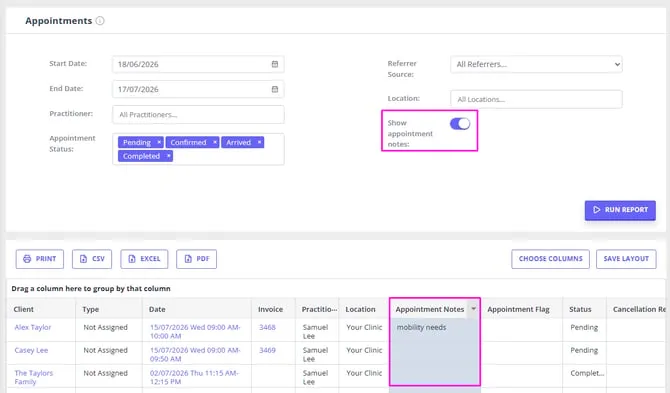Screen dimensions: 670x393
Task: Click the End Date input field
Action: pyautogui.click(x=198, y=89)
